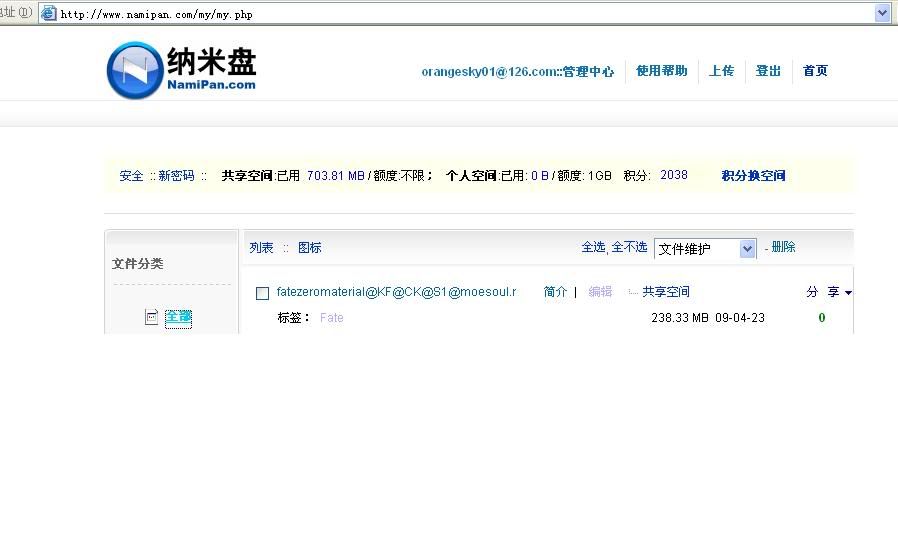The image size is (898, 550).
Task: Click the Fate tag
Action: (332, 317)
